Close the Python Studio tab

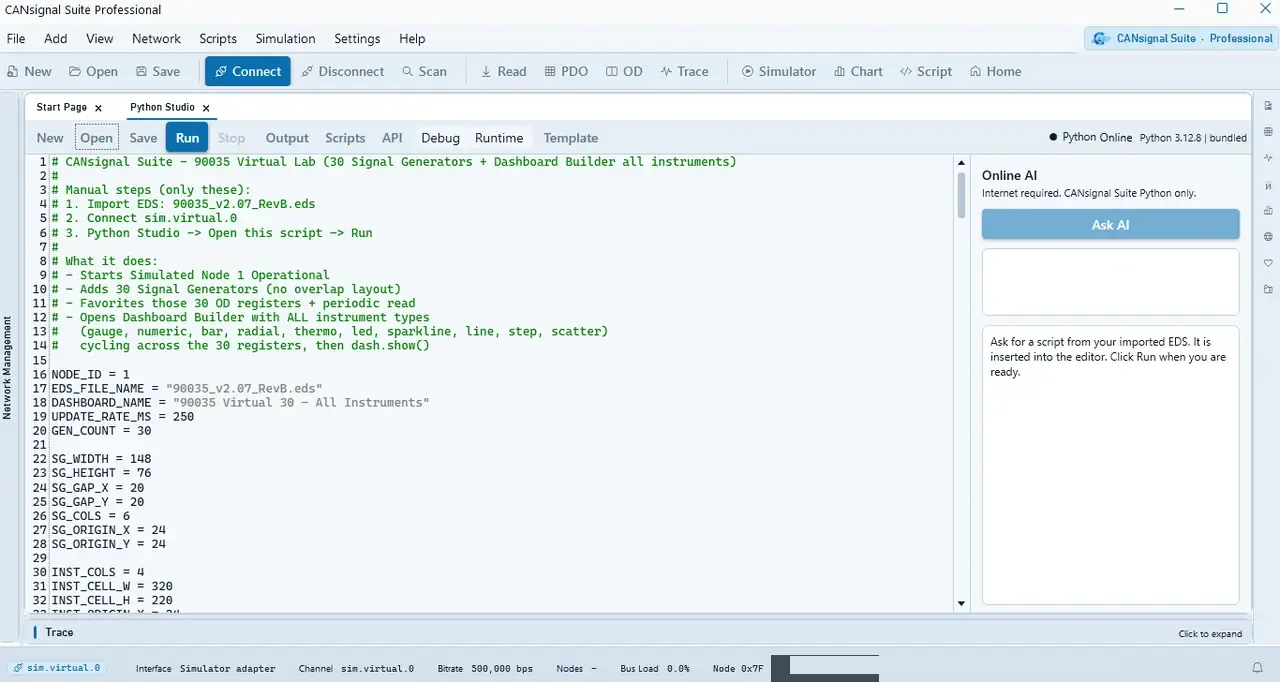click(x=206, y=108)
